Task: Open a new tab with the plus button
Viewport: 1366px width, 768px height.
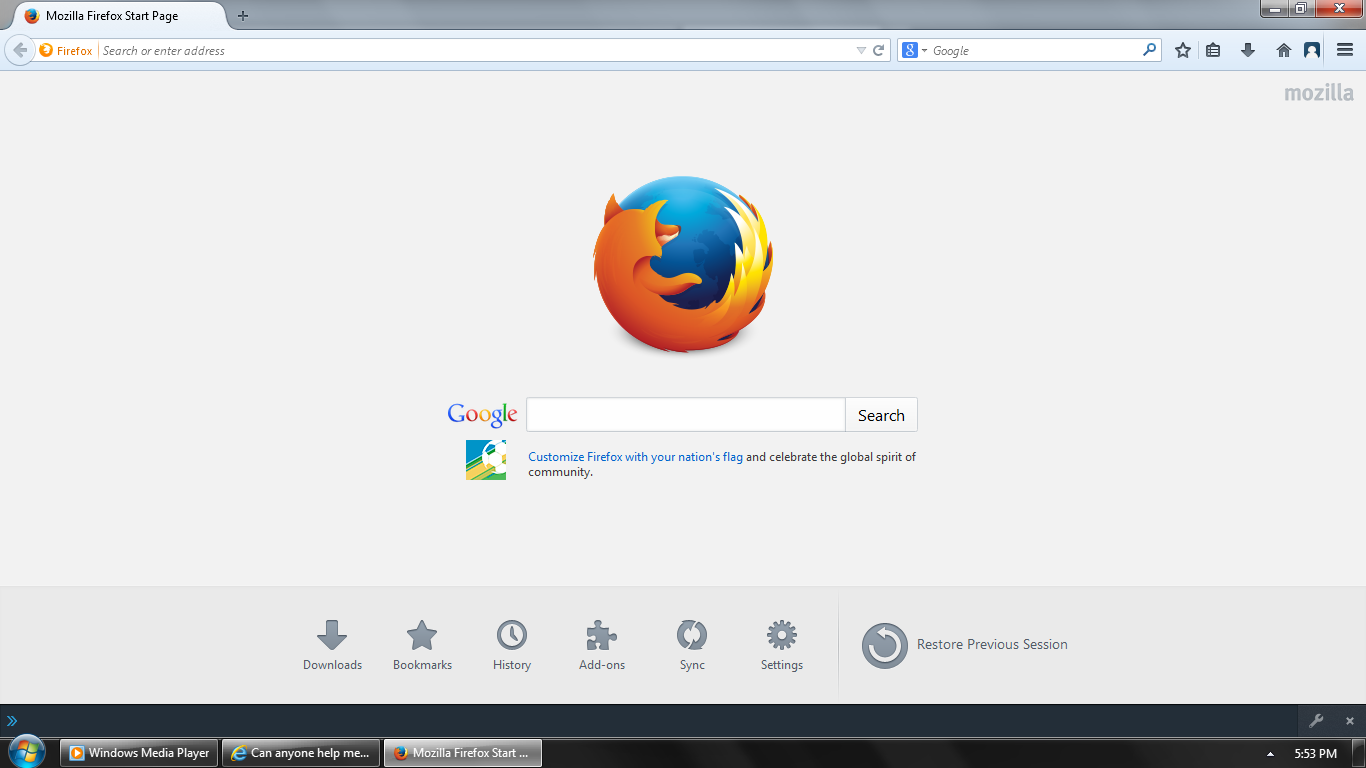Action: 243,16
